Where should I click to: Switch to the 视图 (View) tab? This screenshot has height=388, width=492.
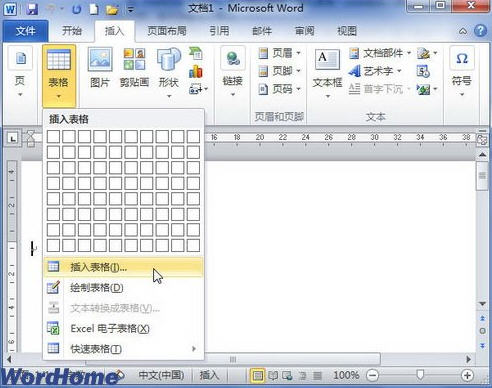347,31
